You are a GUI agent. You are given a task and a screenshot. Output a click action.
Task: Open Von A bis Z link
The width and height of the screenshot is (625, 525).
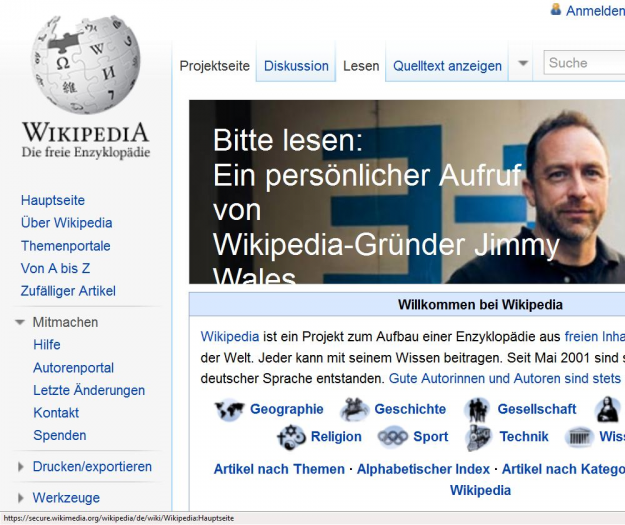tap(55, 268)
